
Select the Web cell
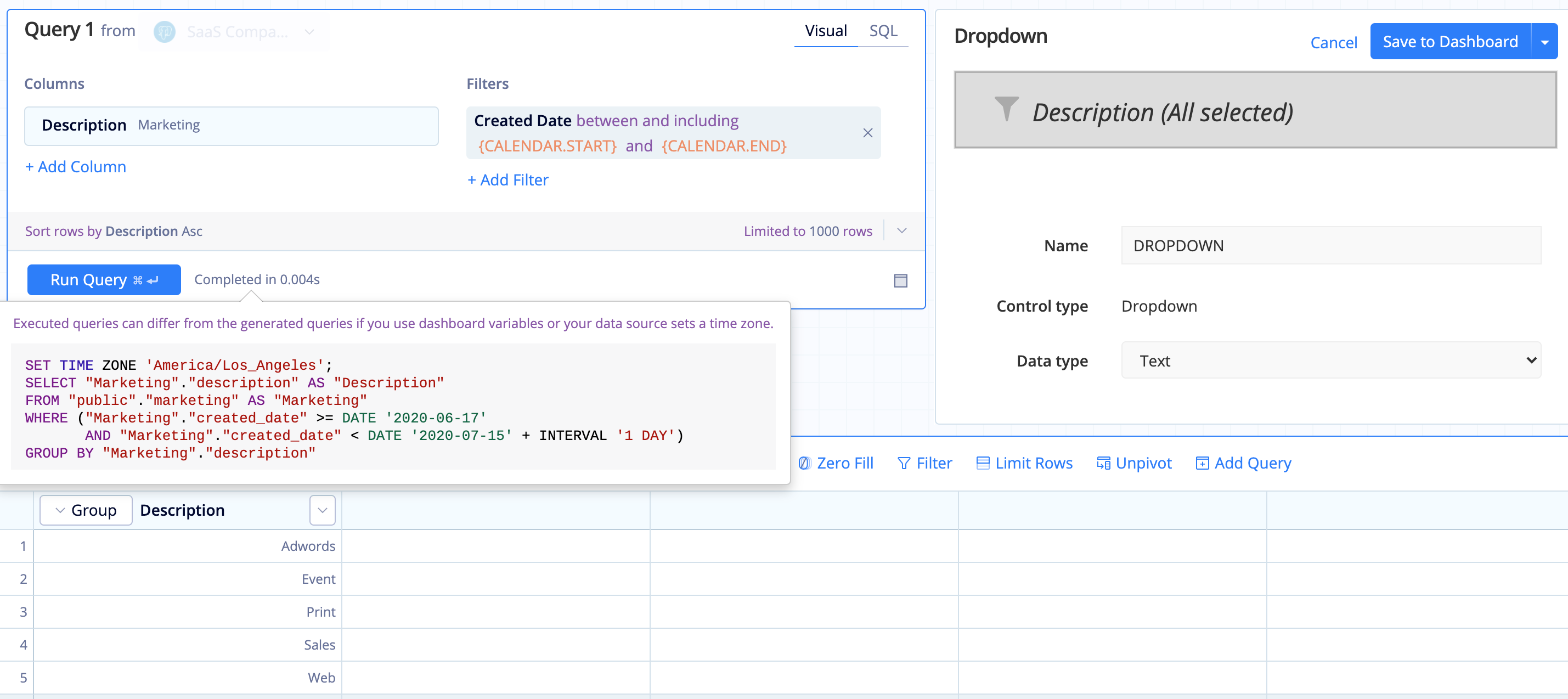[x=188, y=678]
